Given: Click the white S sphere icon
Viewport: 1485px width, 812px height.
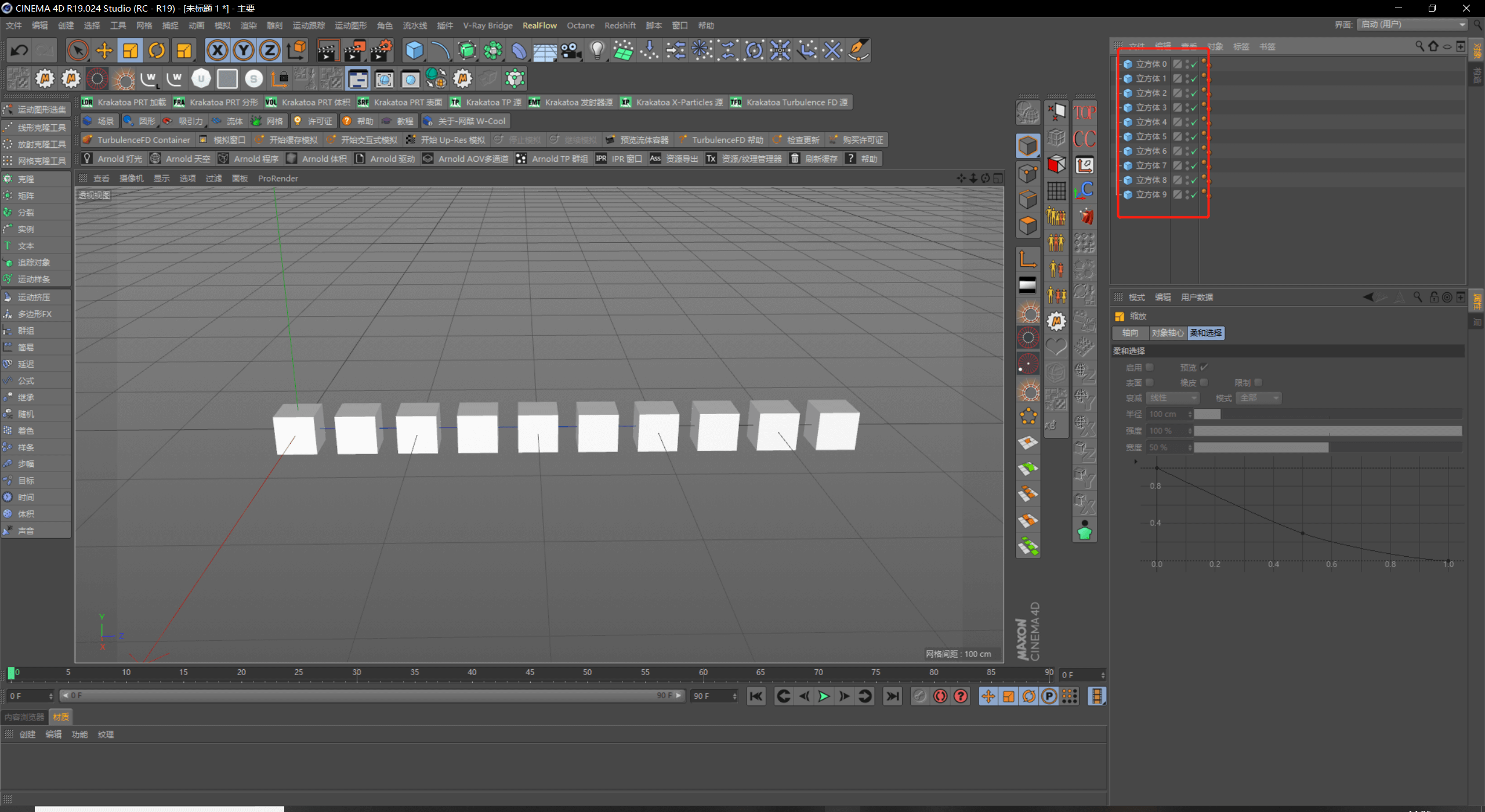Looking at the screenshot, I should click(253, 78).
